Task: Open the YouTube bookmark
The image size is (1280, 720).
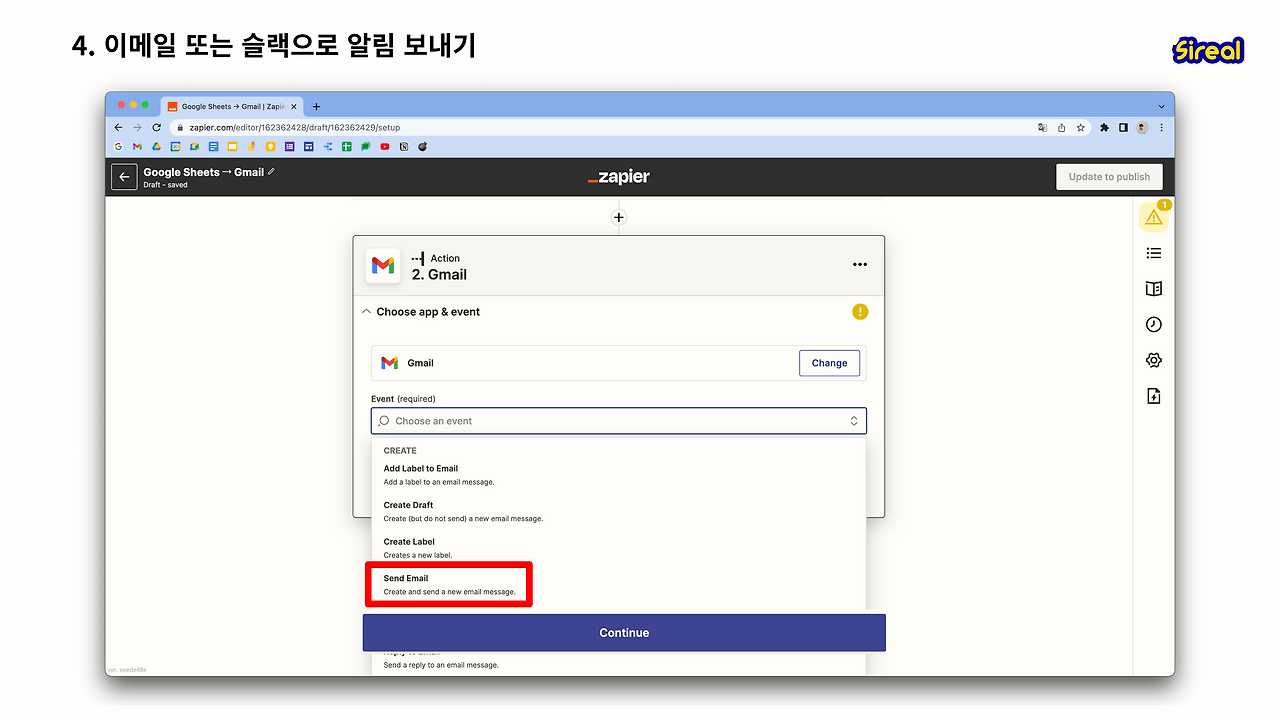Action: pos(385,147)
